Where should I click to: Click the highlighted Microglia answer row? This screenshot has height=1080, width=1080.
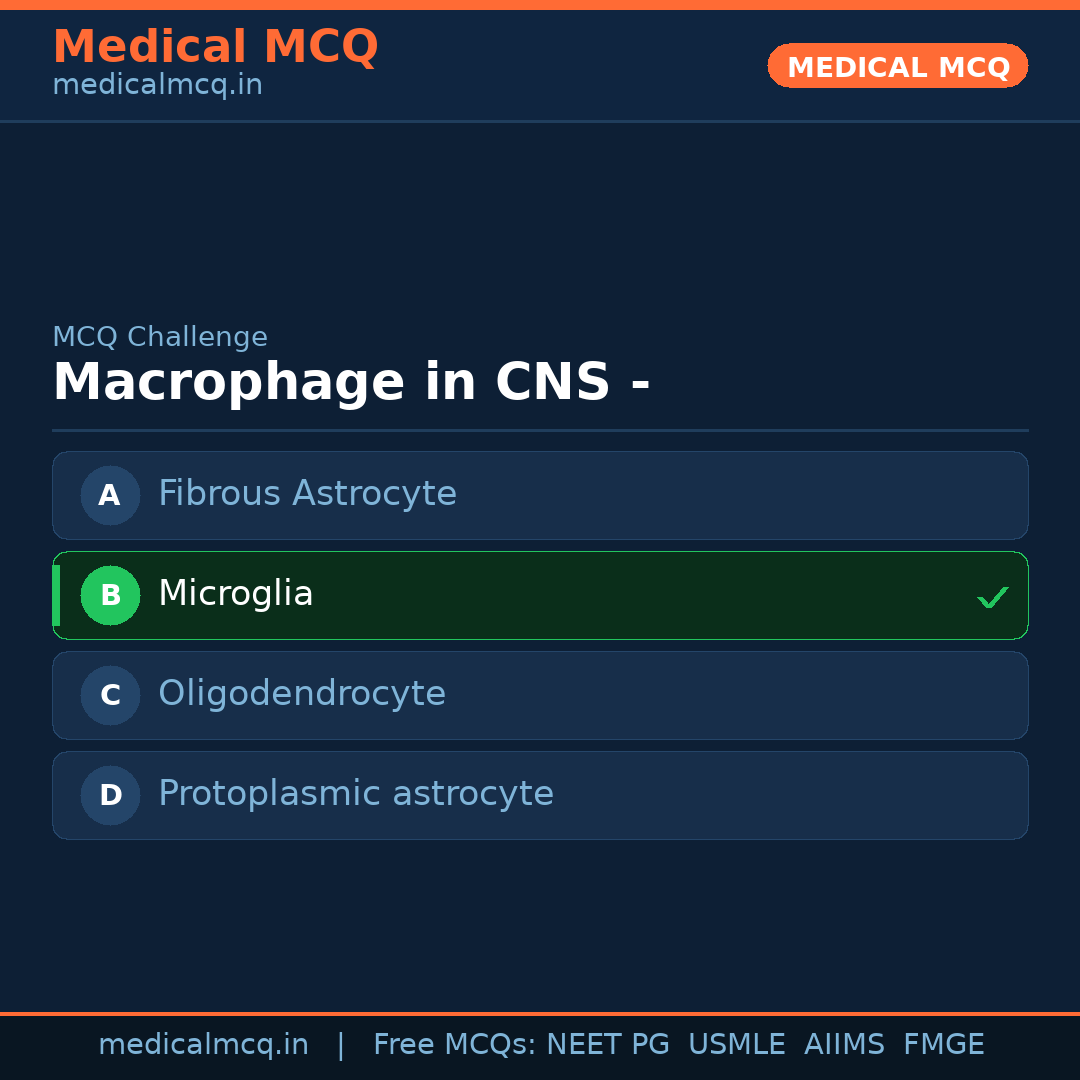point(540,595)
